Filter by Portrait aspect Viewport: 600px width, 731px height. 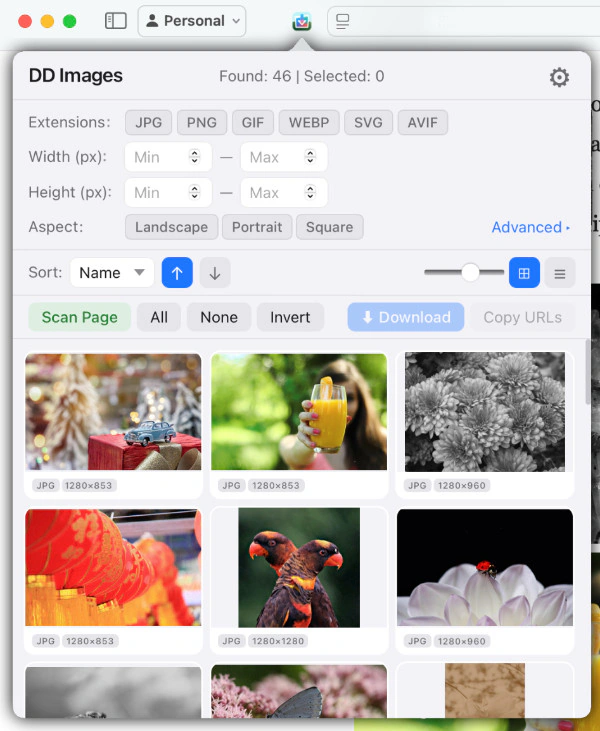257,227
